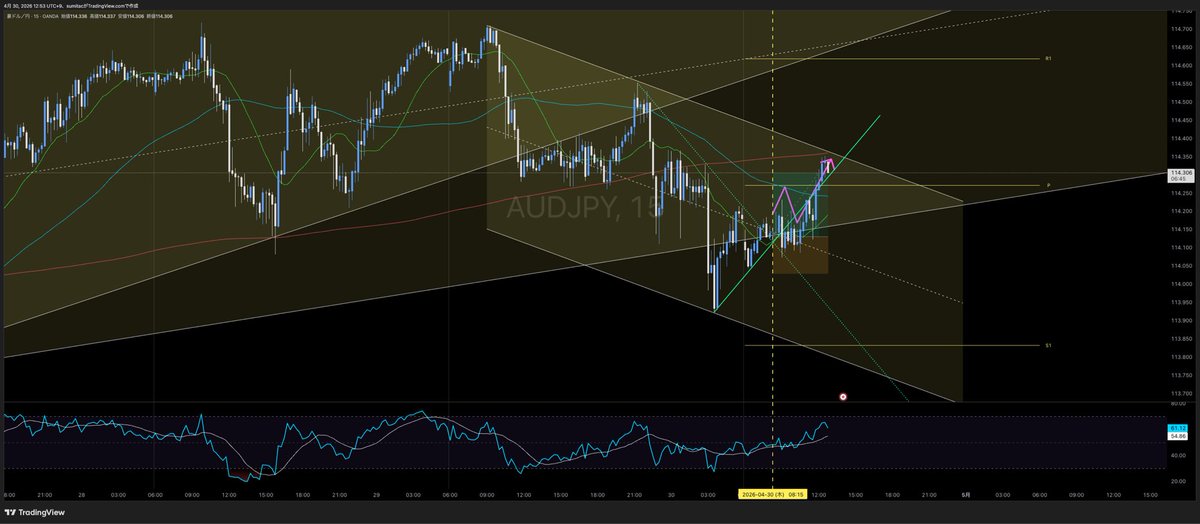
Task: Click the RSI value label 61.12
Action: [x=1177, y=428]
